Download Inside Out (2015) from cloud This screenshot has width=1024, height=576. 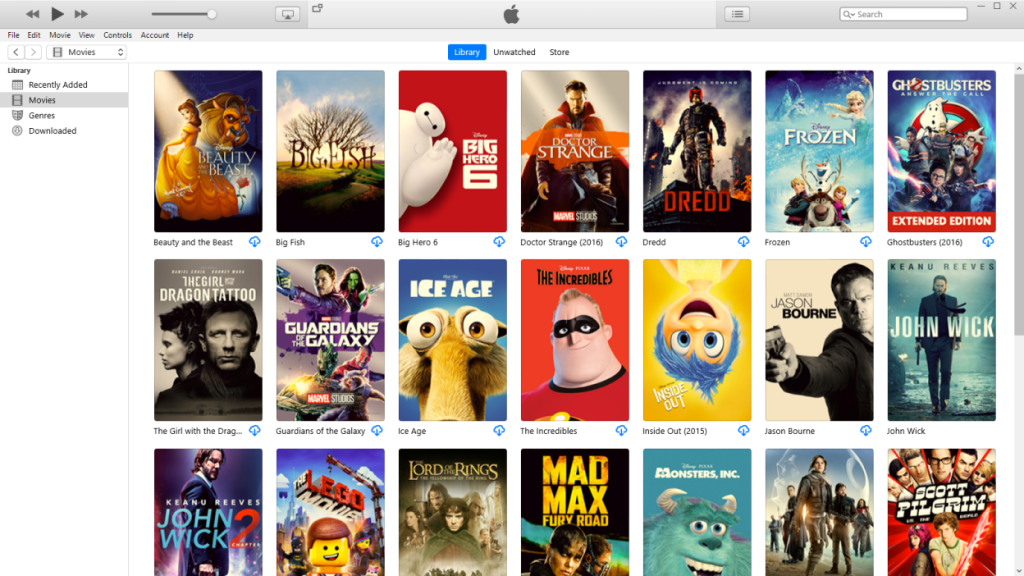[x=743, y=430]
